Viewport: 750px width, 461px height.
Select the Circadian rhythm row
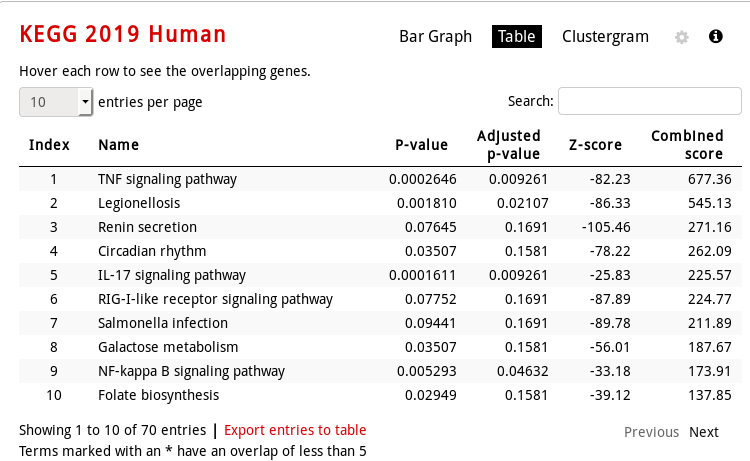pyautogui.click(x=380, y=251)
